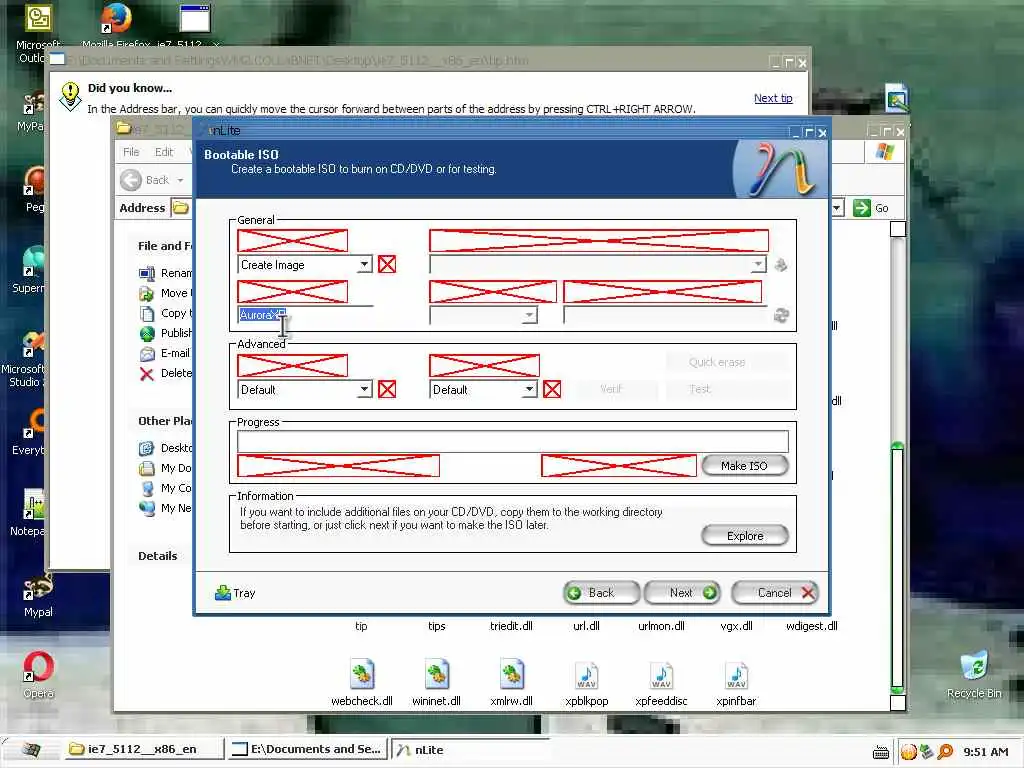Open Desktop in Other Places
This screenshot has height=768, width=1024.
point(166,448)
